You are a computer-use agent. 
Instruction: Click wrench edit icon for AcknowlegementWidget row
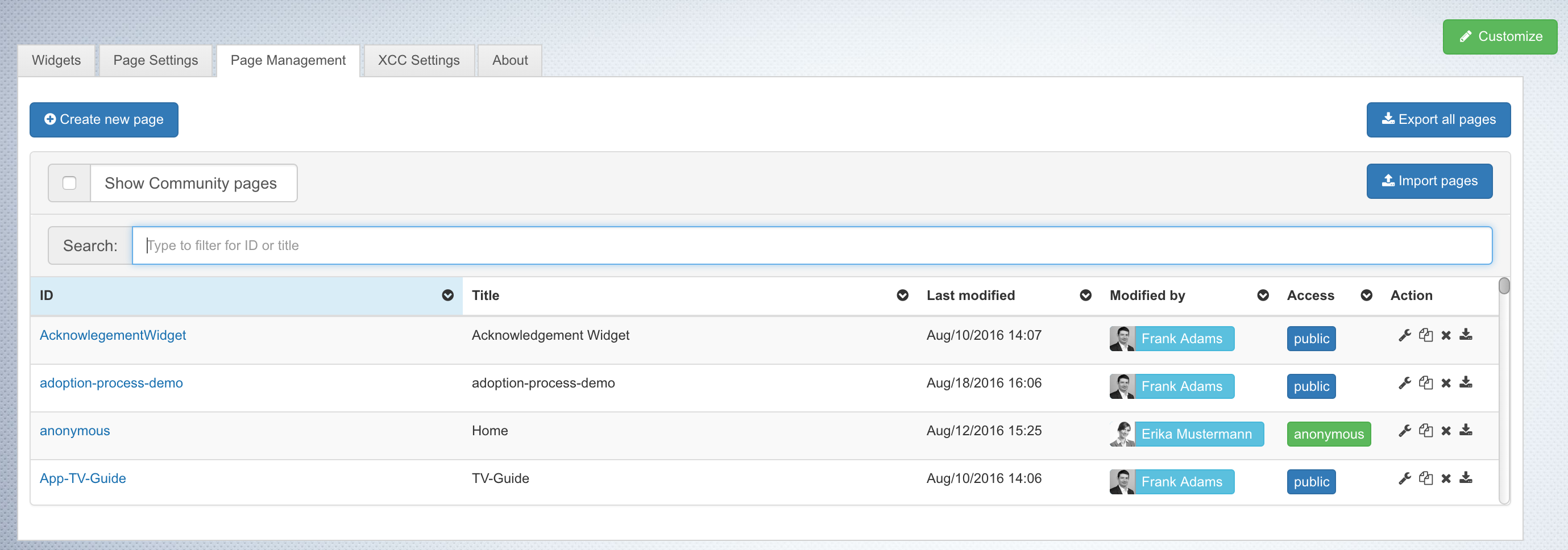pyautogui.click(x=1404, y=335)
